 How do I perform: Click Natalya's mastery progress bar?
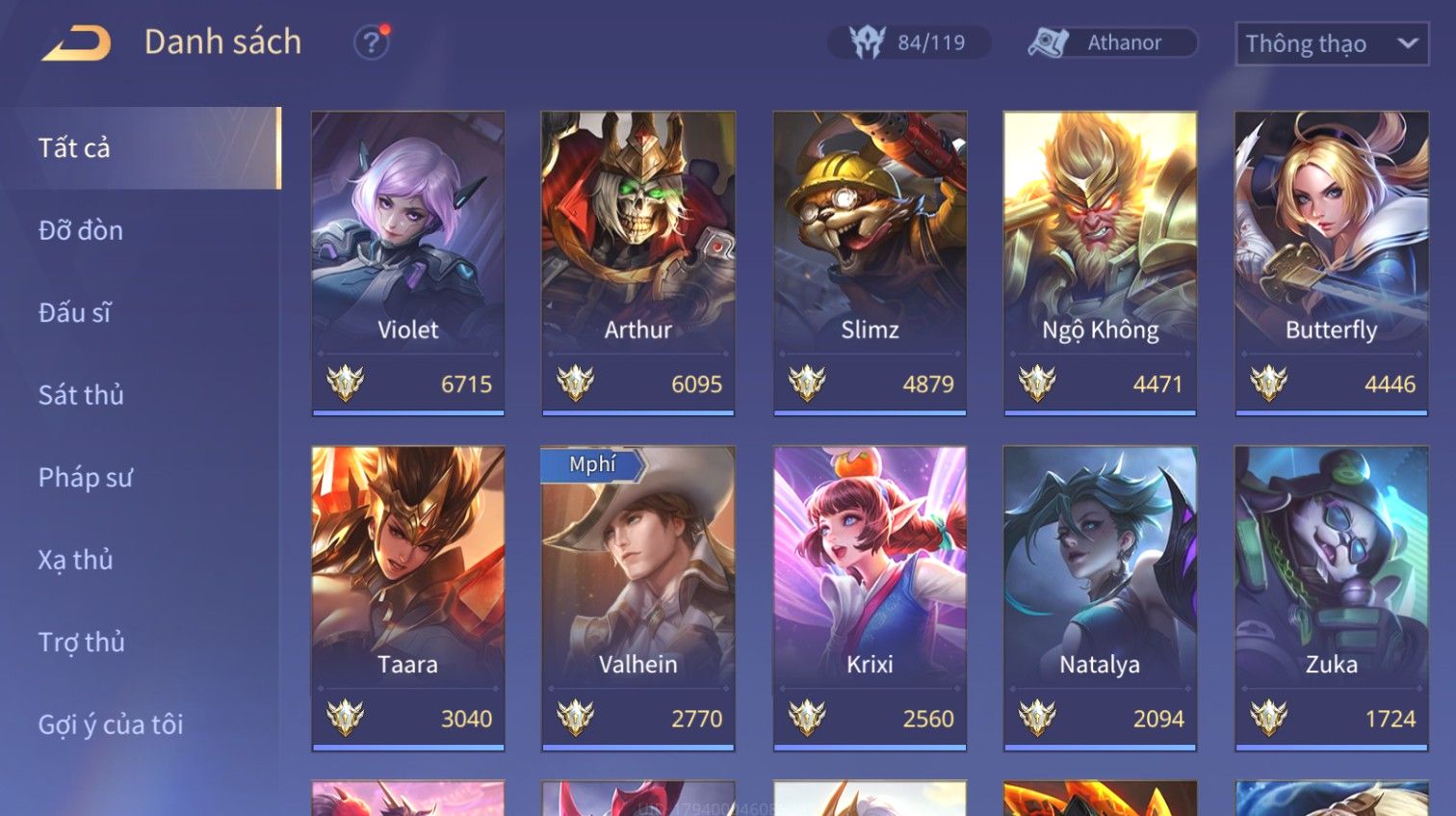coord(1100,747)
